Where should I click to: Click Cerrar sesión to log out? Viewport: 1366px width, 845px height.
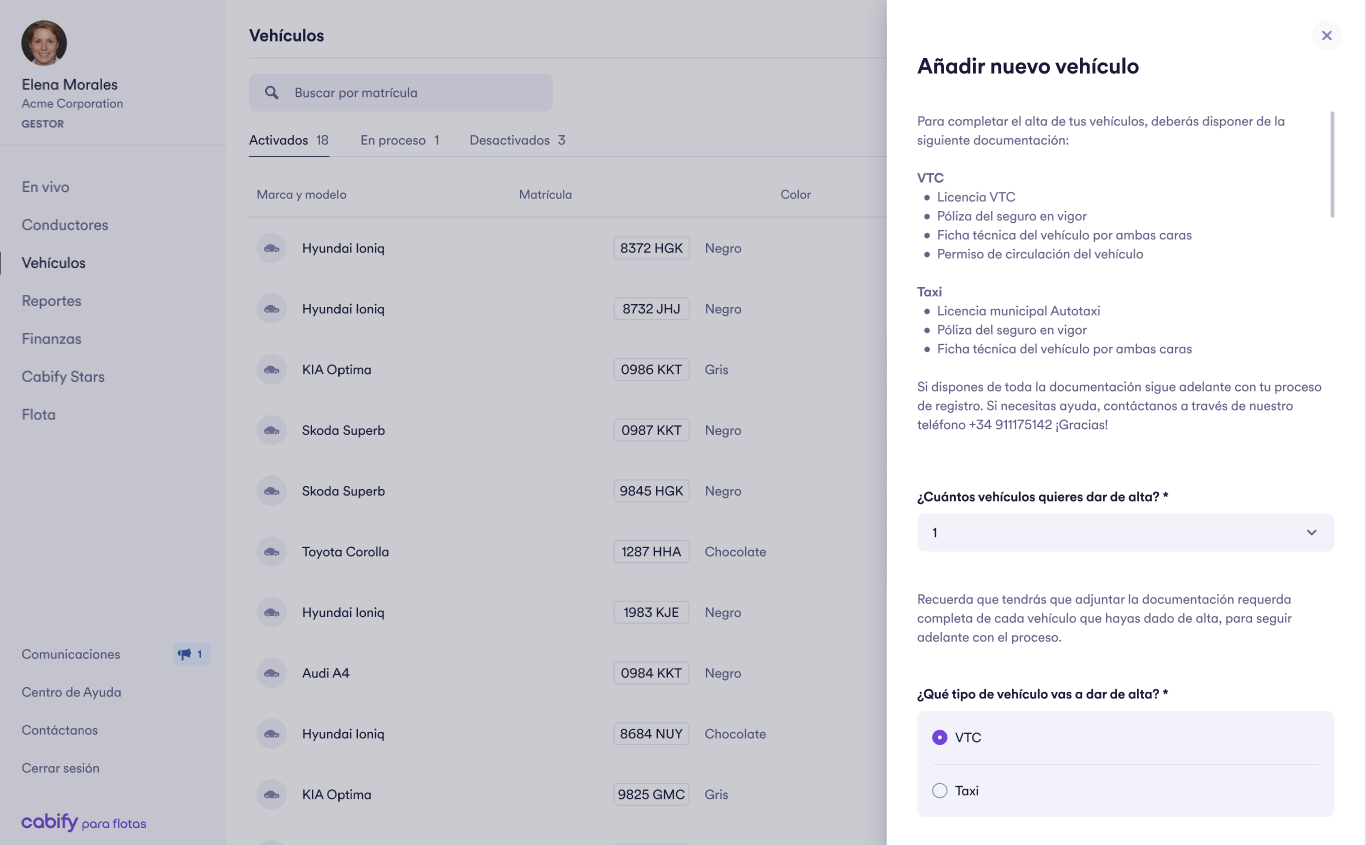61,768
